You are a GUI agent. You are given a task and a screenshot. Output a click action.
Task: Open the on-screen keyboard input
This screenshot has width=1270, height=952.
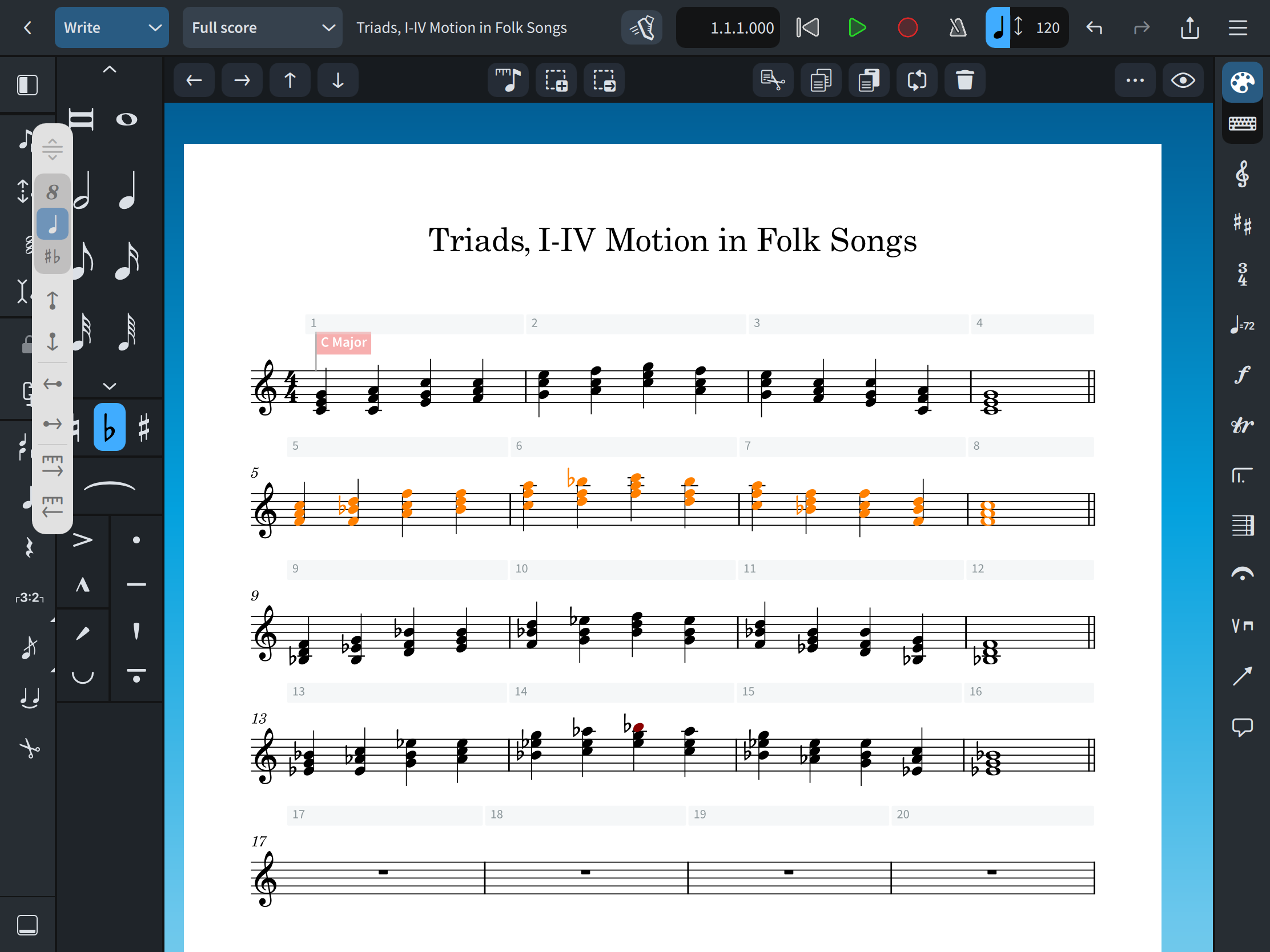pyautogui.click(x=1242, y=123)
